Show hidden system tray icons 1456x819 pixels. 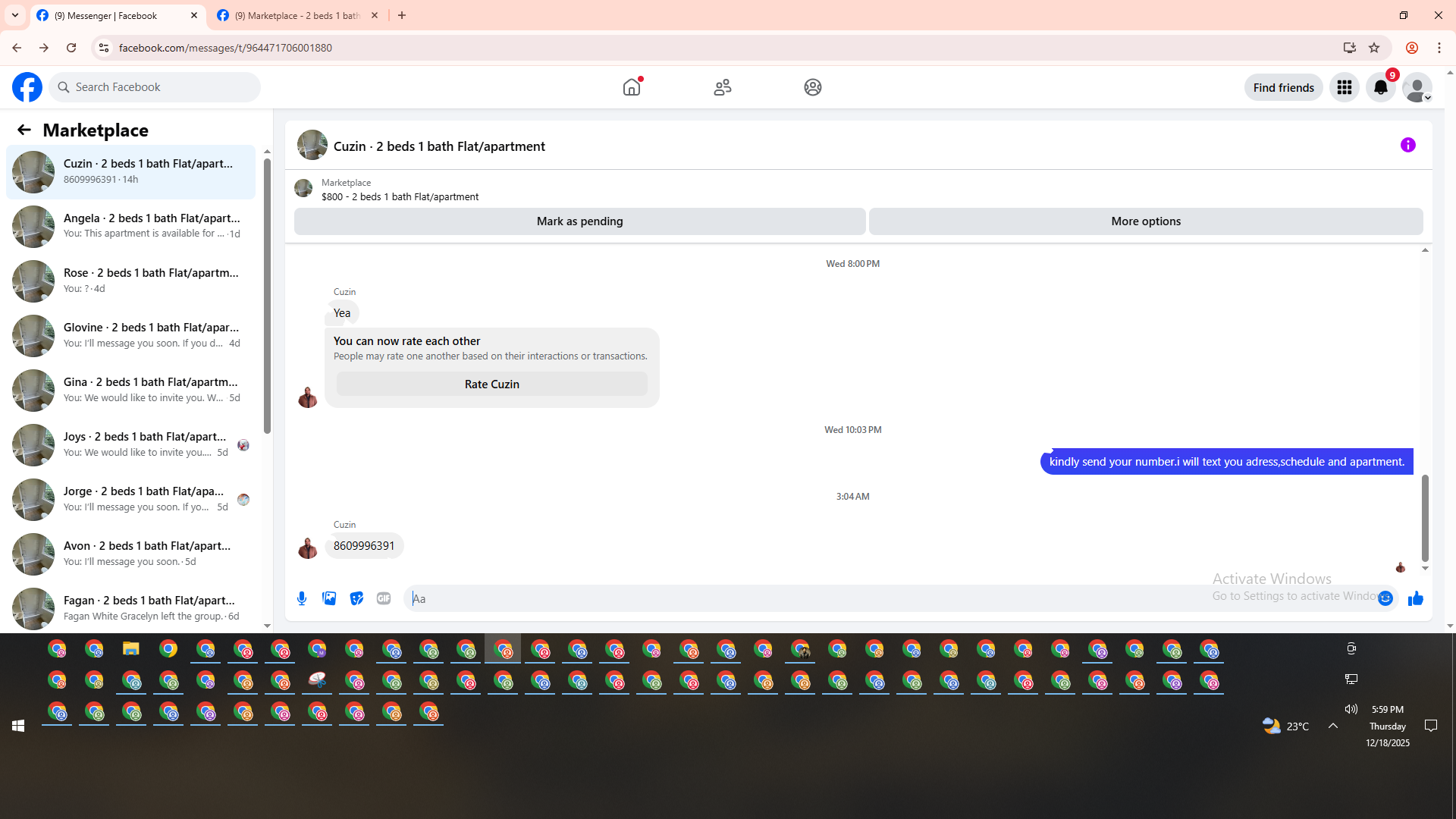[x=1332, y=726]
